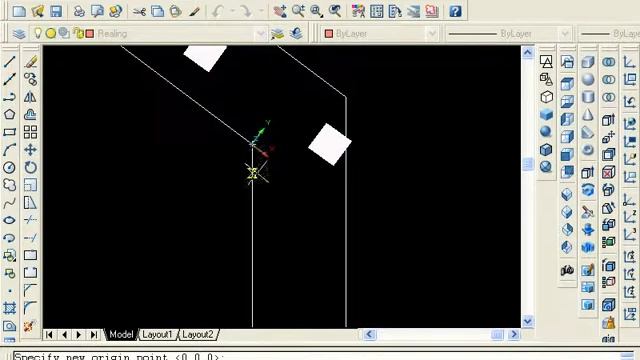Viewport: 640px width, 360px height.
Task: Select the Rectangle draw tool
Action: pos(9,132)
